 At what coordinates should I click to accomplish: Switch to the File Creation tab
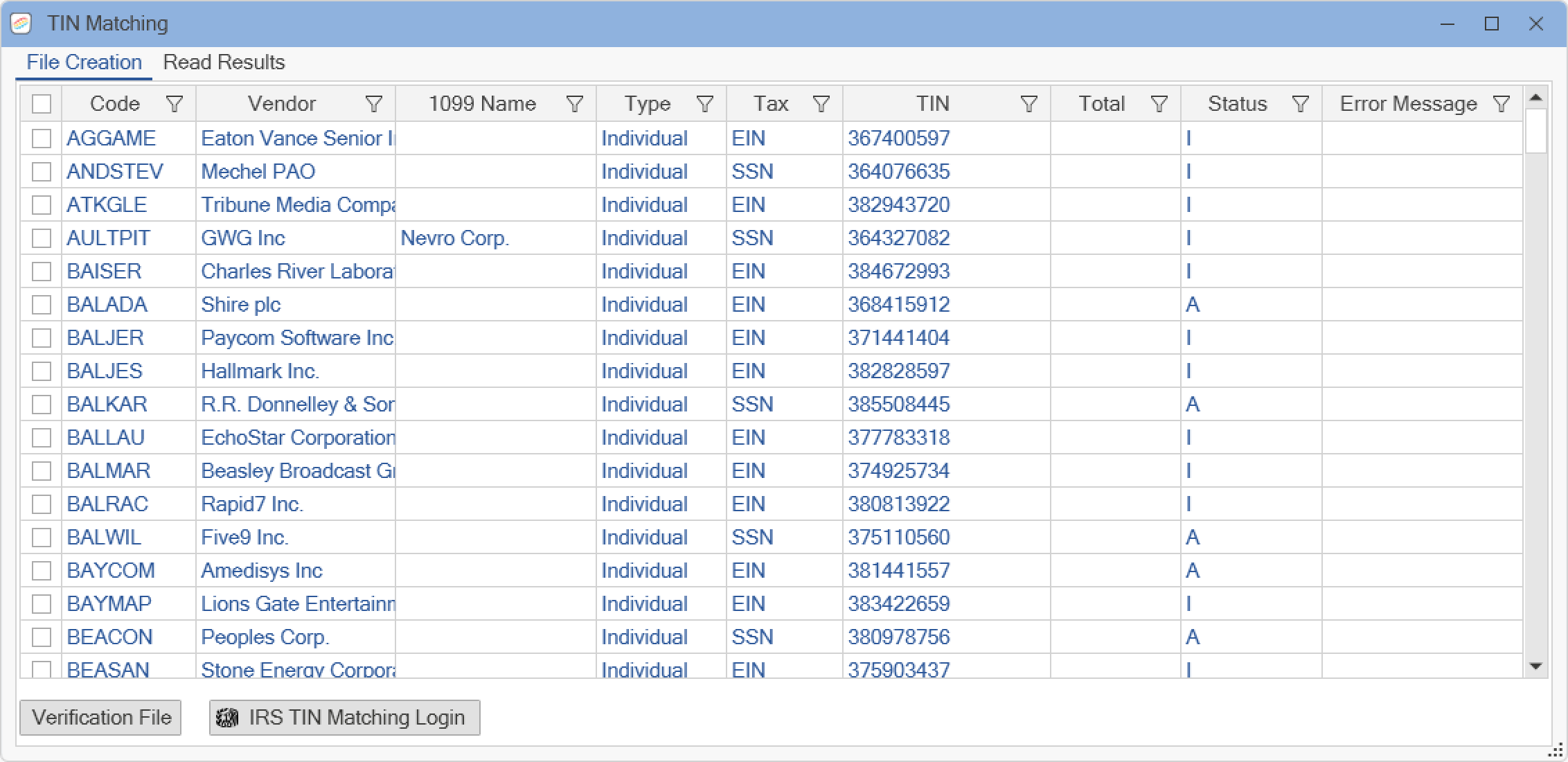pyautogui.click(x=84, y=62)
